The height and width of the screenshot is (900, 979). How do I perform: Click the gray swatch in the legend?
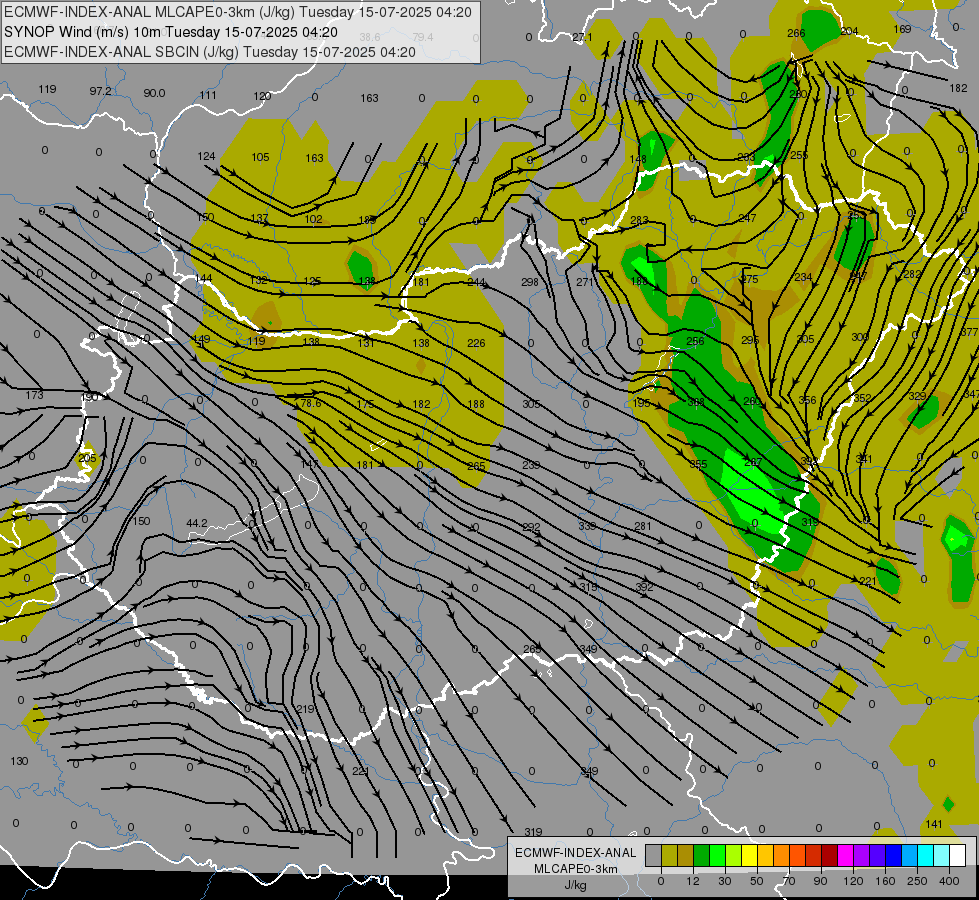point(654,855)
